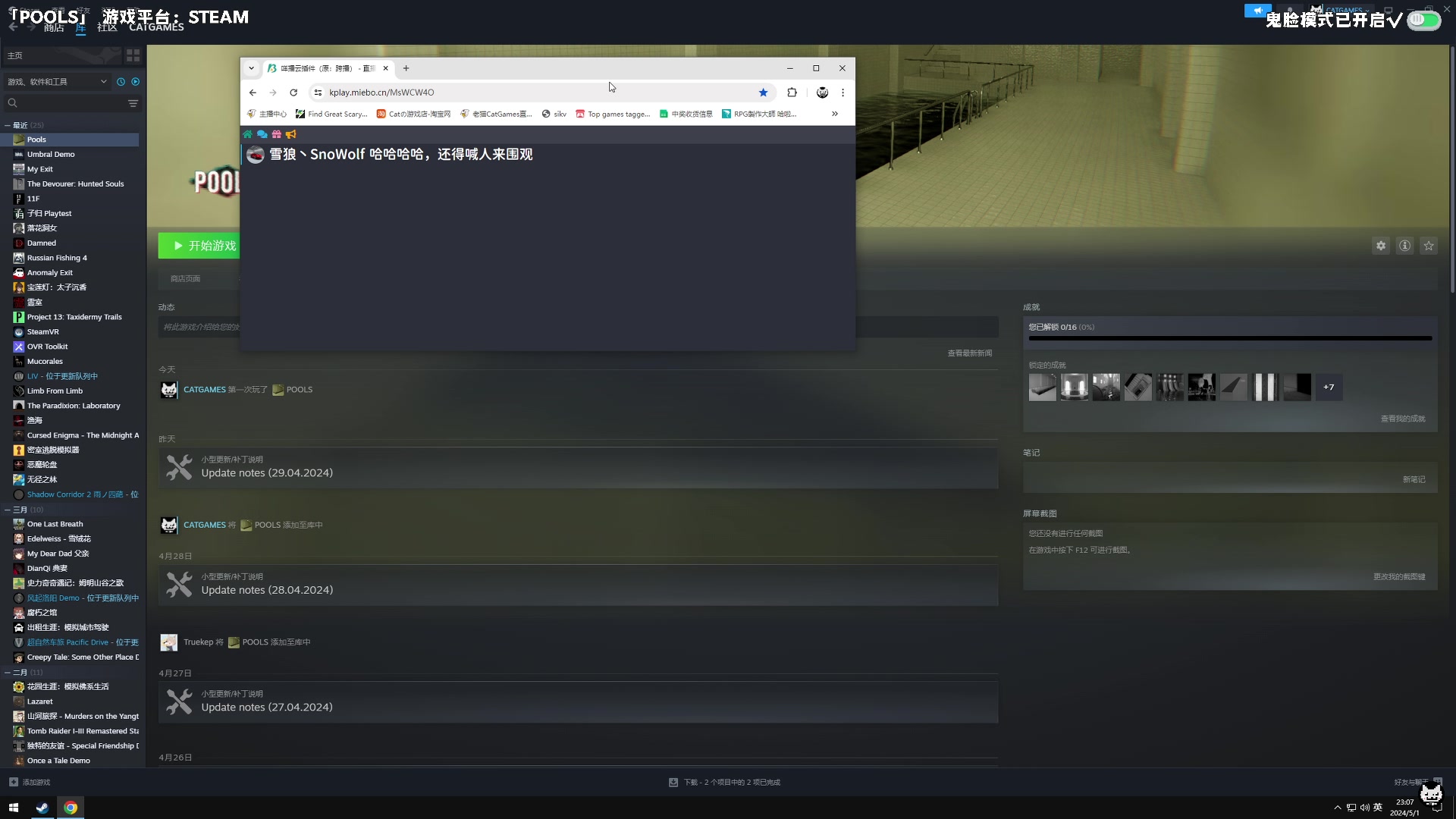1456x819 pixels.
Task: Open the 商店页面 tab for Pools
Action: (x=185, y=279)
